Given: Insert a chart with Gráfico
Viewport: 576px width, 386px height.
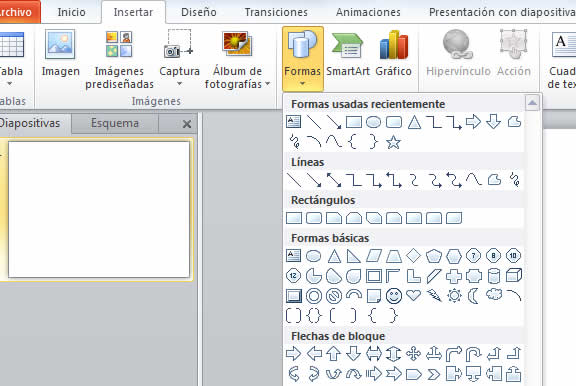Looking at the screenshot, I should pyautogui.click(x=393, y=54).
